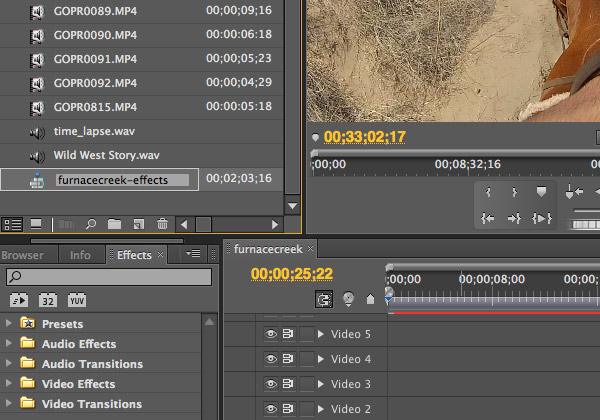
Task: Toggle Sync Lock on Video 4
Action: (288, 359)
